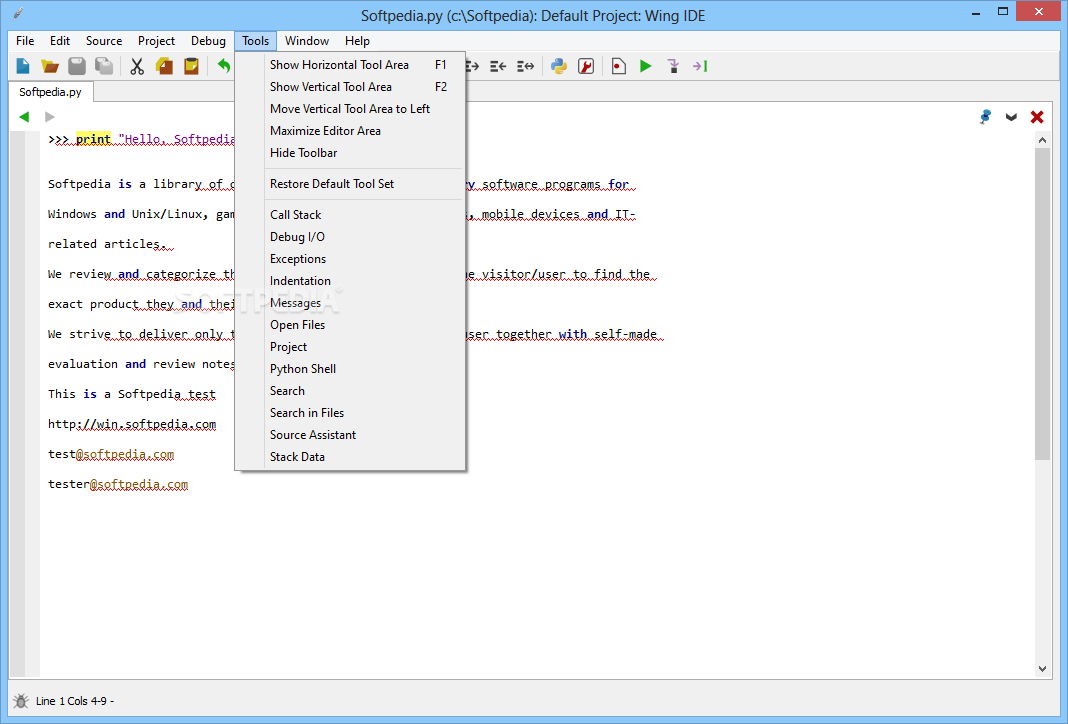Viewport: 1068px width, 724px height.
Task: Click the green Undo arrow icon
Action: [224, 66]
